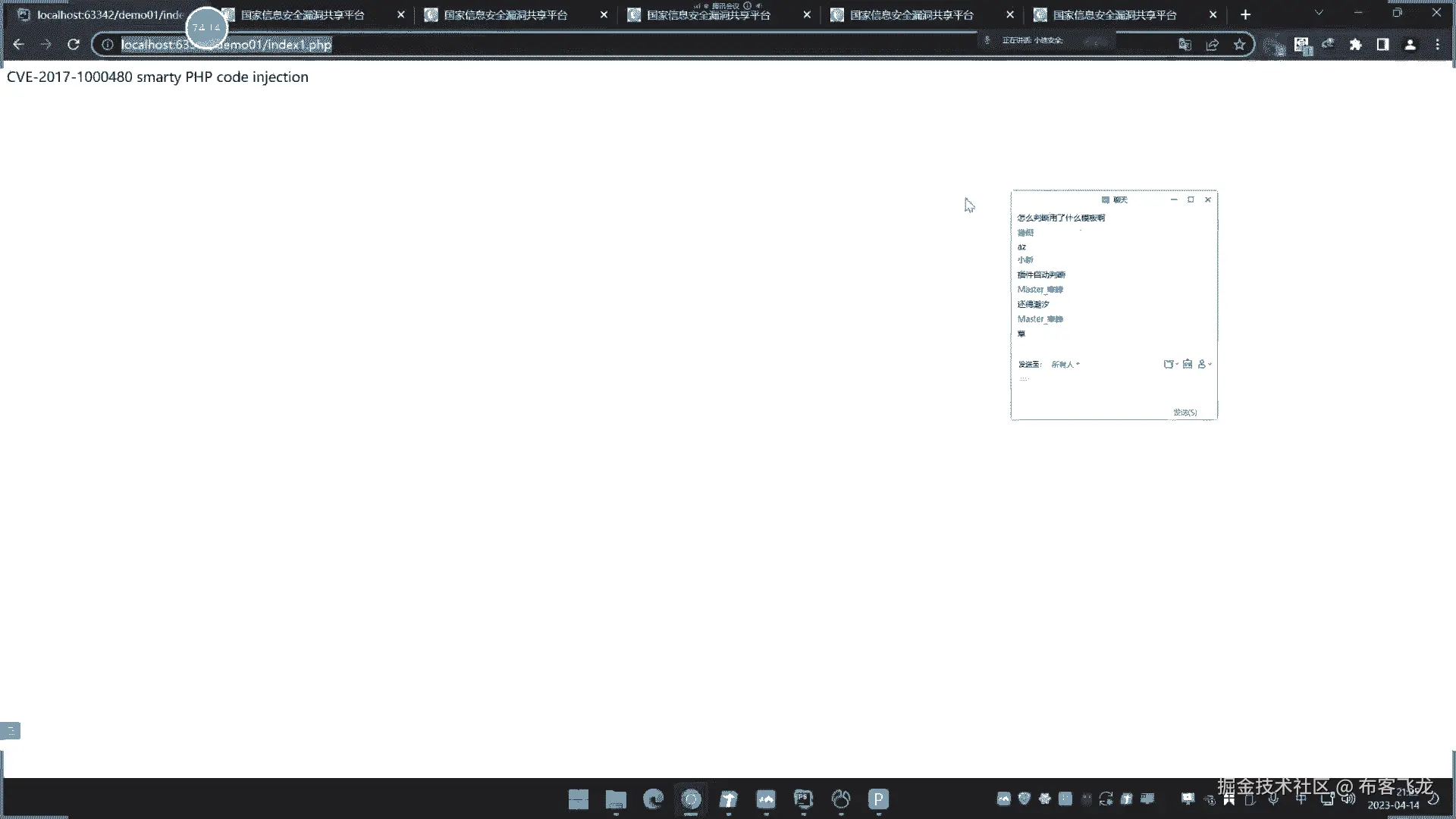The image size is (1456, 819).
Task: Click the 发送(S) send button
Action: (1185, 413)
